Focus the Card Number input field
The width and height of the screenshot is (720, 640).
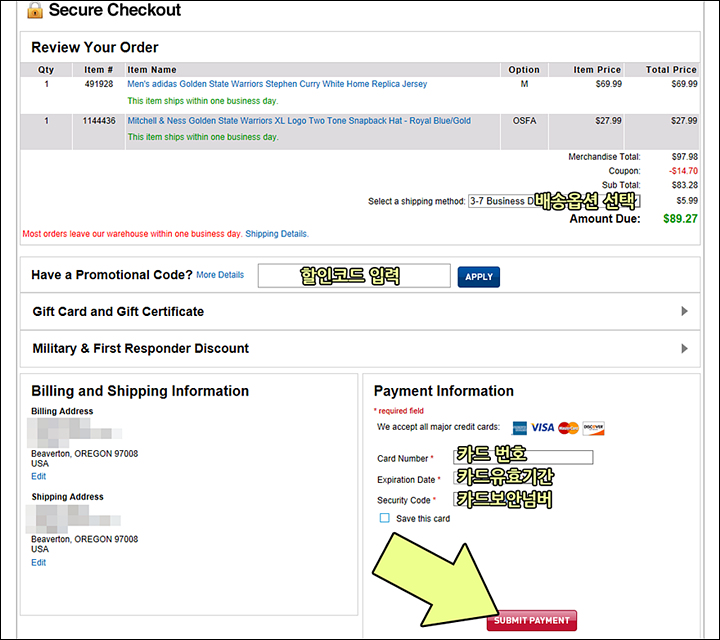523,457
